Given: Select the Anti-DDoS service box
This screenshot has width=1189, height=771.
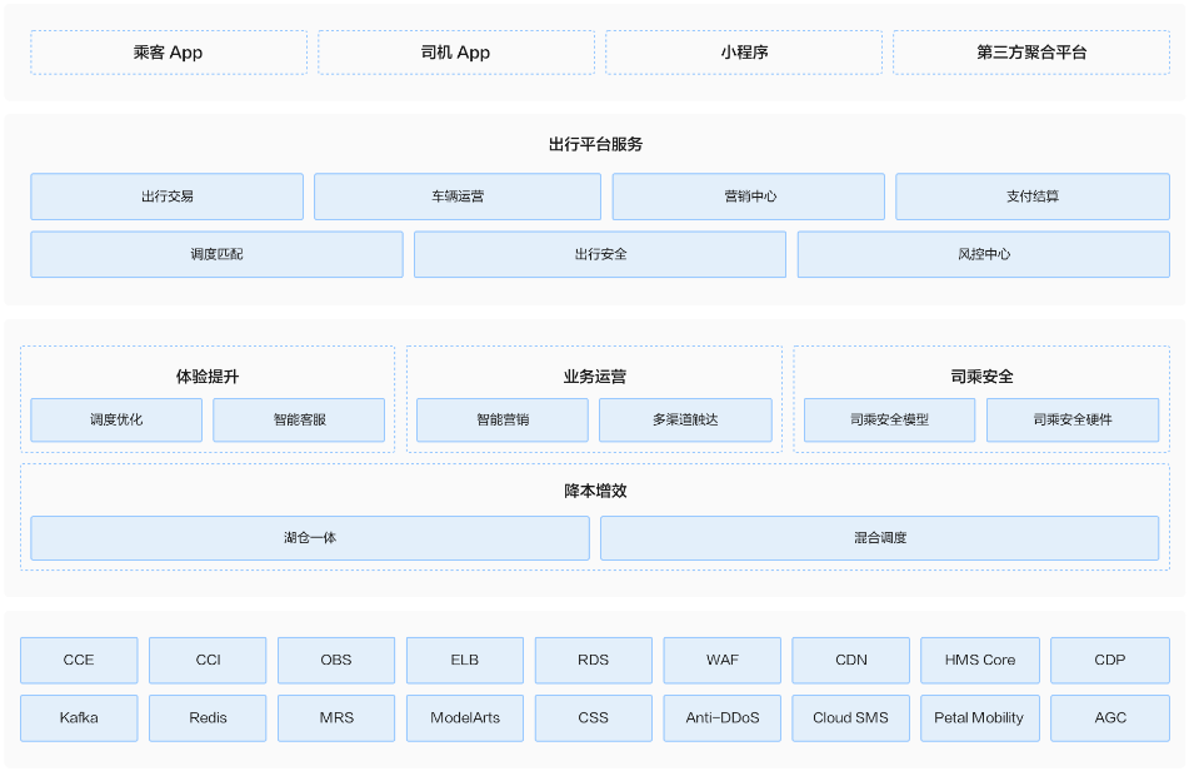Looking at the screenshot, I should (722, 718).
